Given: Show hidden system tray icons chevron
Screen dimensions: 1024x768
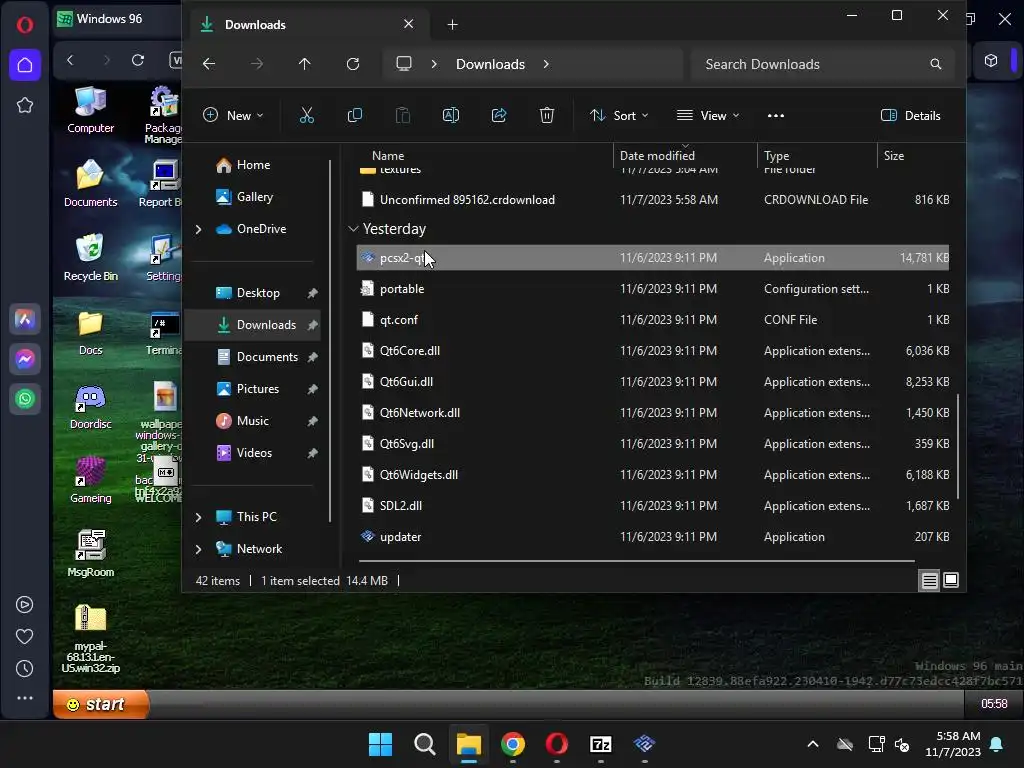Looking at the screenshot, I should pos(812,744).
